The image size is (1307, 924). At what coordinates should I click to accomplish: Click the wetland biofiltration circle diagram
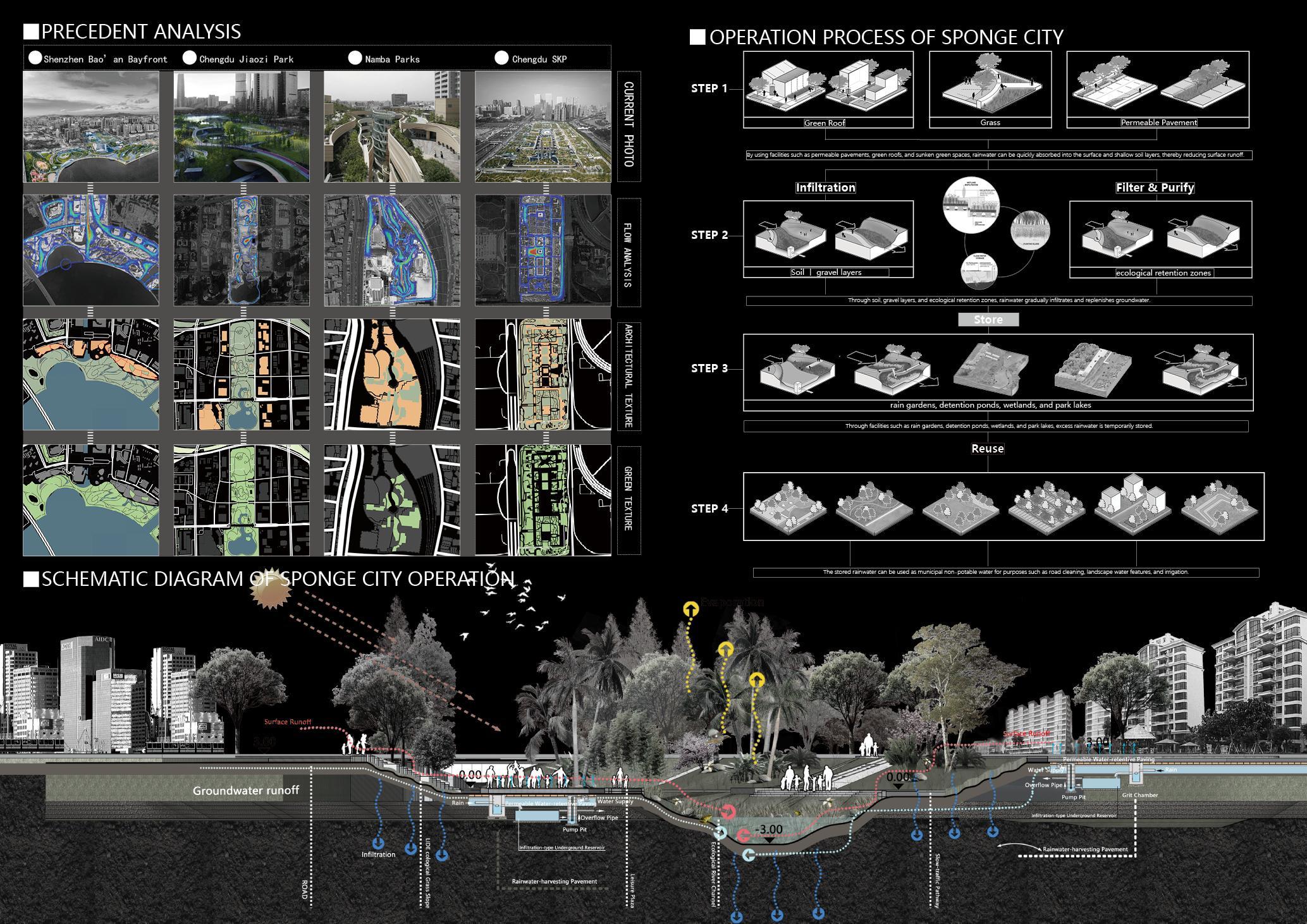(972, 205)
